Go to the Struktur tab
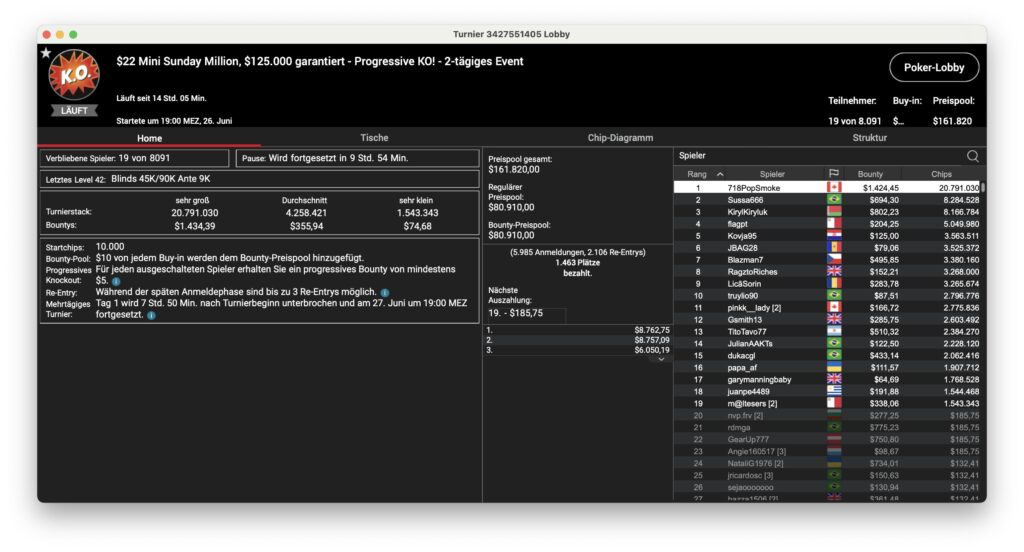1024x552 pixels. [868, 138]
